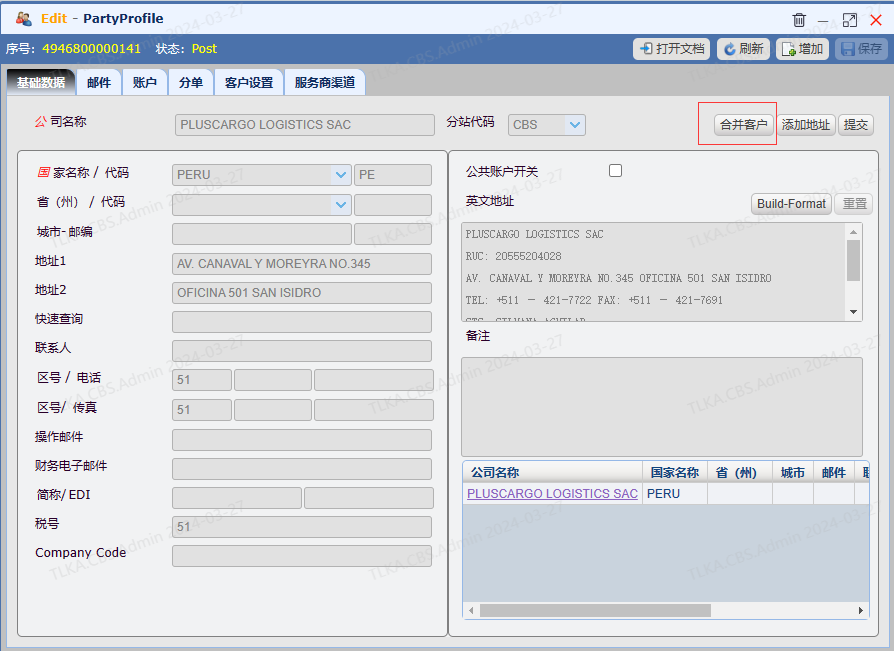This screenshot has width=894, height=651.
Task: Click the EDI input field
Action: click(x=369, y=498)
